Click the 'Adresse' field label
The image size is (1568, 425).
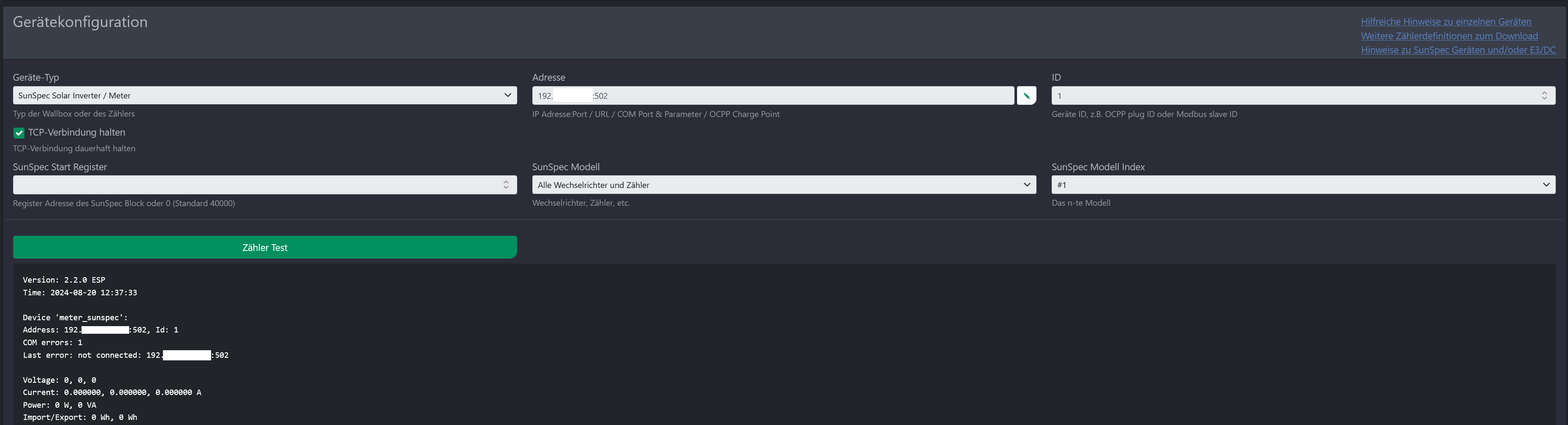coord(548,77)
